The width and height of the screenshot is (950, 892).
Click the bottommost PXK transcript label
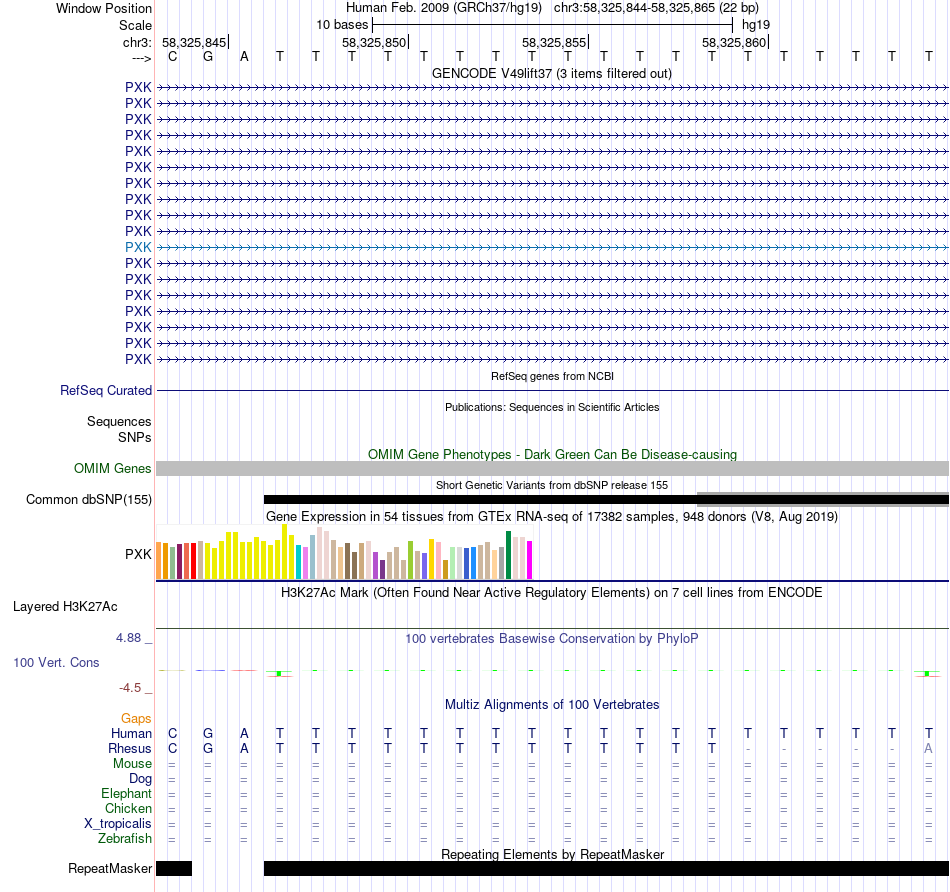(x=138, y=359)
